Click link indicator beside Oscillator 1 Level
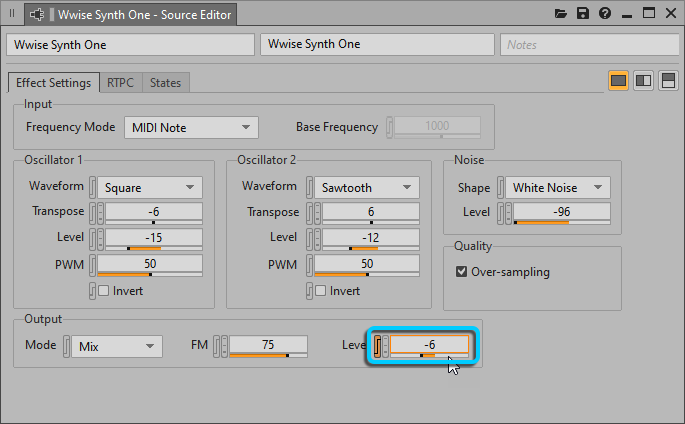Viewport: 685px width, 424px height. click(x=100, y=239)
